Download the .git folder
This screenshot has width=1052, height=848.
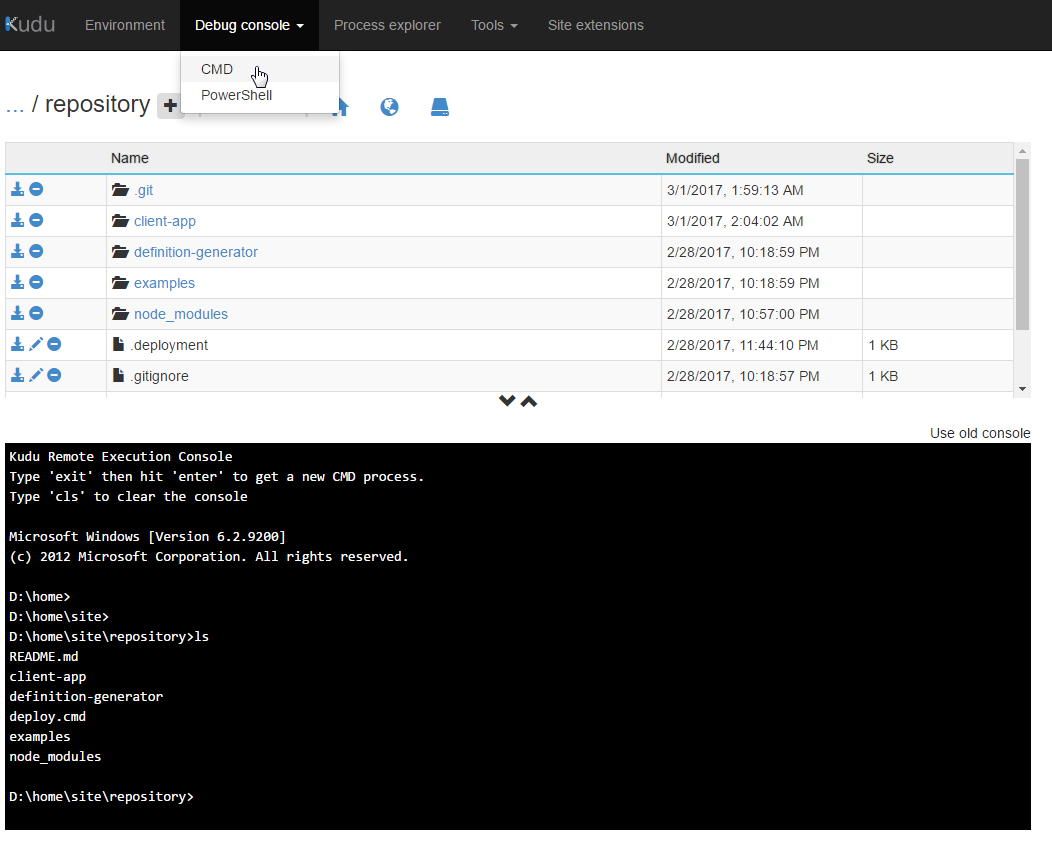point(17,189)
